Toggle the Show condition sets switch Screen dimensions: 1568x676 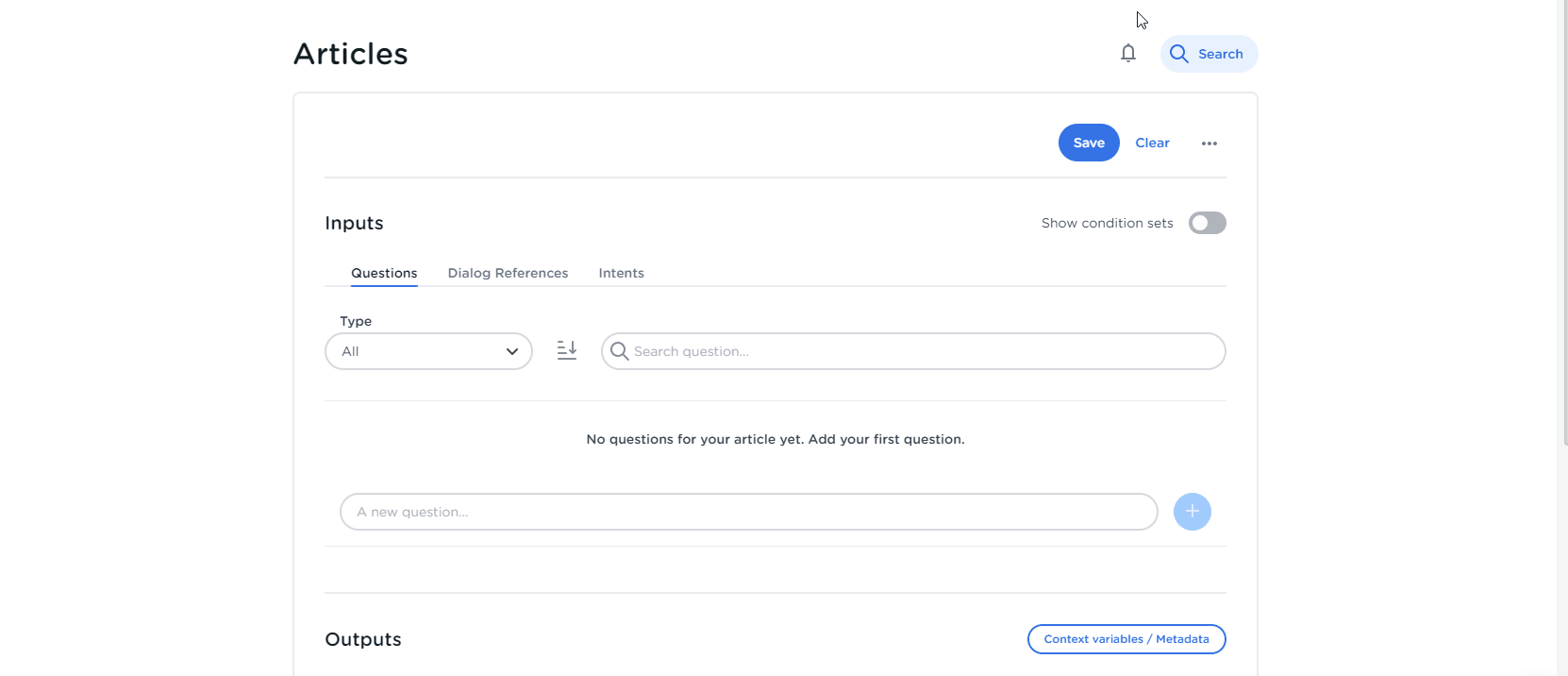(x=1207, y=223)
